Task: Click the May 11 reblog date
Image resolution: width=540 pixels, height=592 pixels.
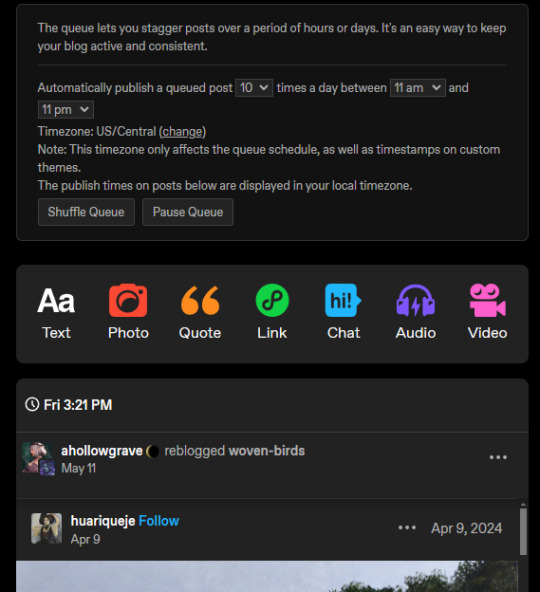Action: coord(79,469)
